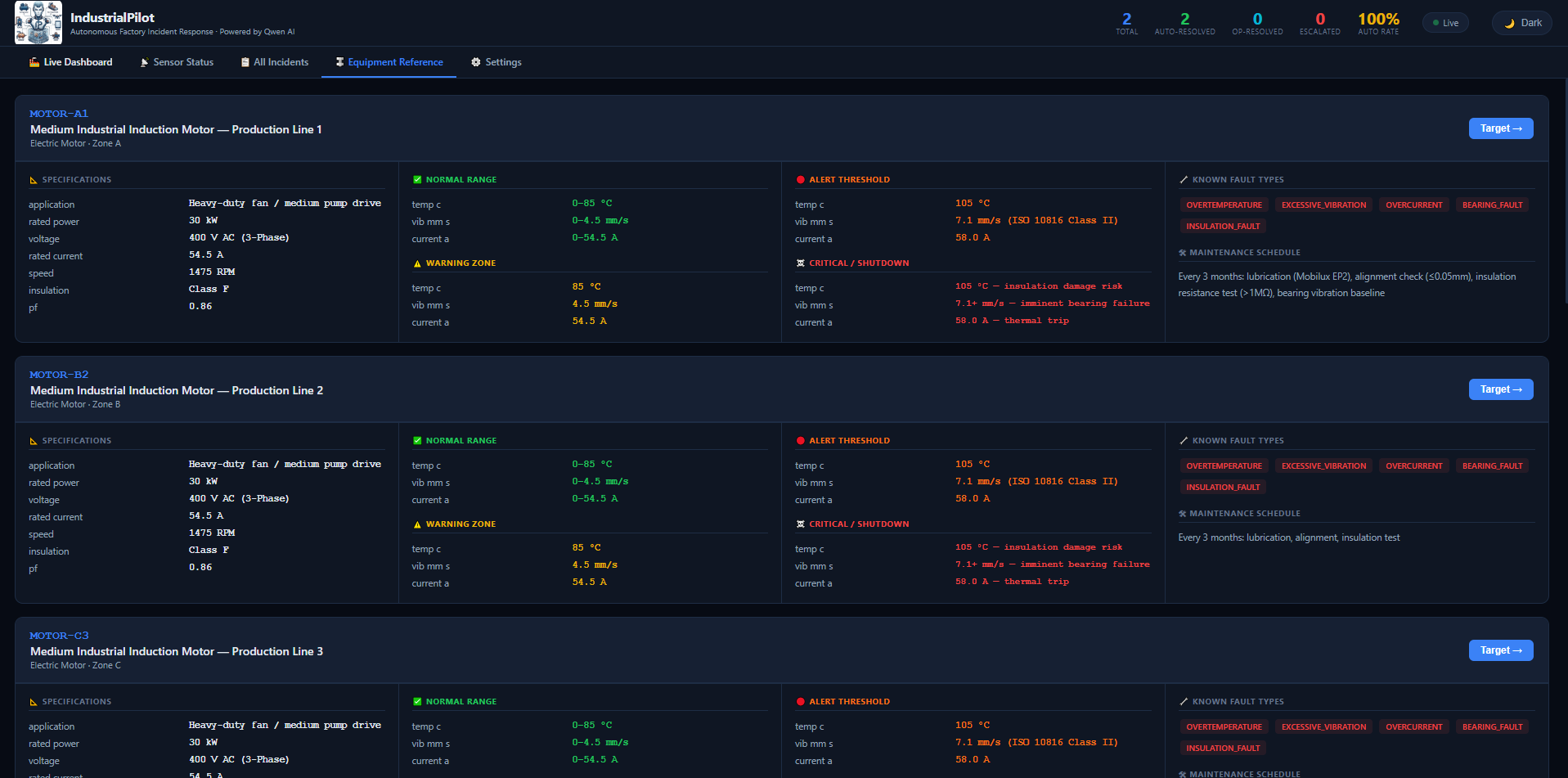Click the IndustrialPilot robot logo
The height and width of the screenshot is (778, 1568).
tap(38, 23)
